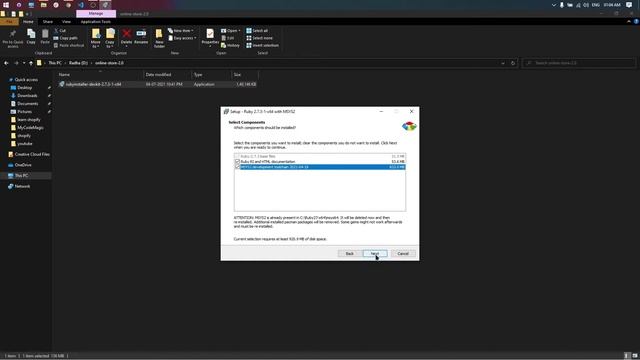Show hidden system tray icons
Viewport: 640px width, 360px height.
tap(553, 5)
